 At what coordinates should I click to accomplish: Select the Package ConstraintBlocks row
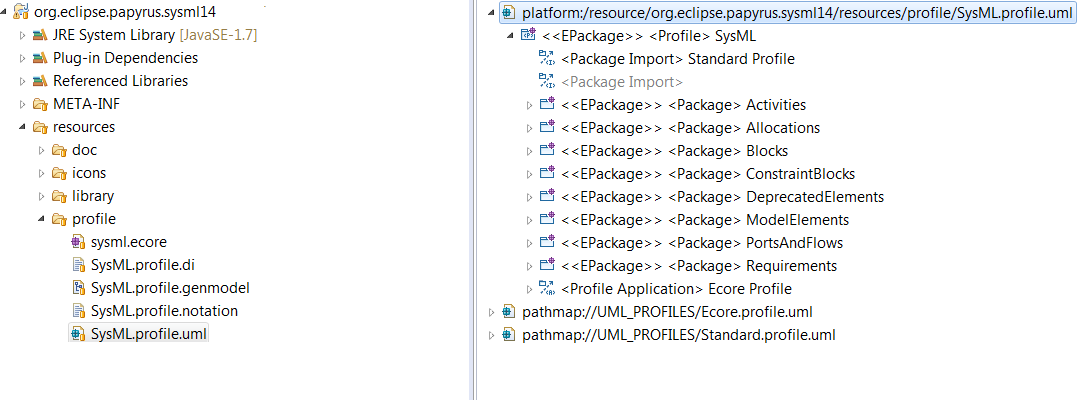pos(708,174)
